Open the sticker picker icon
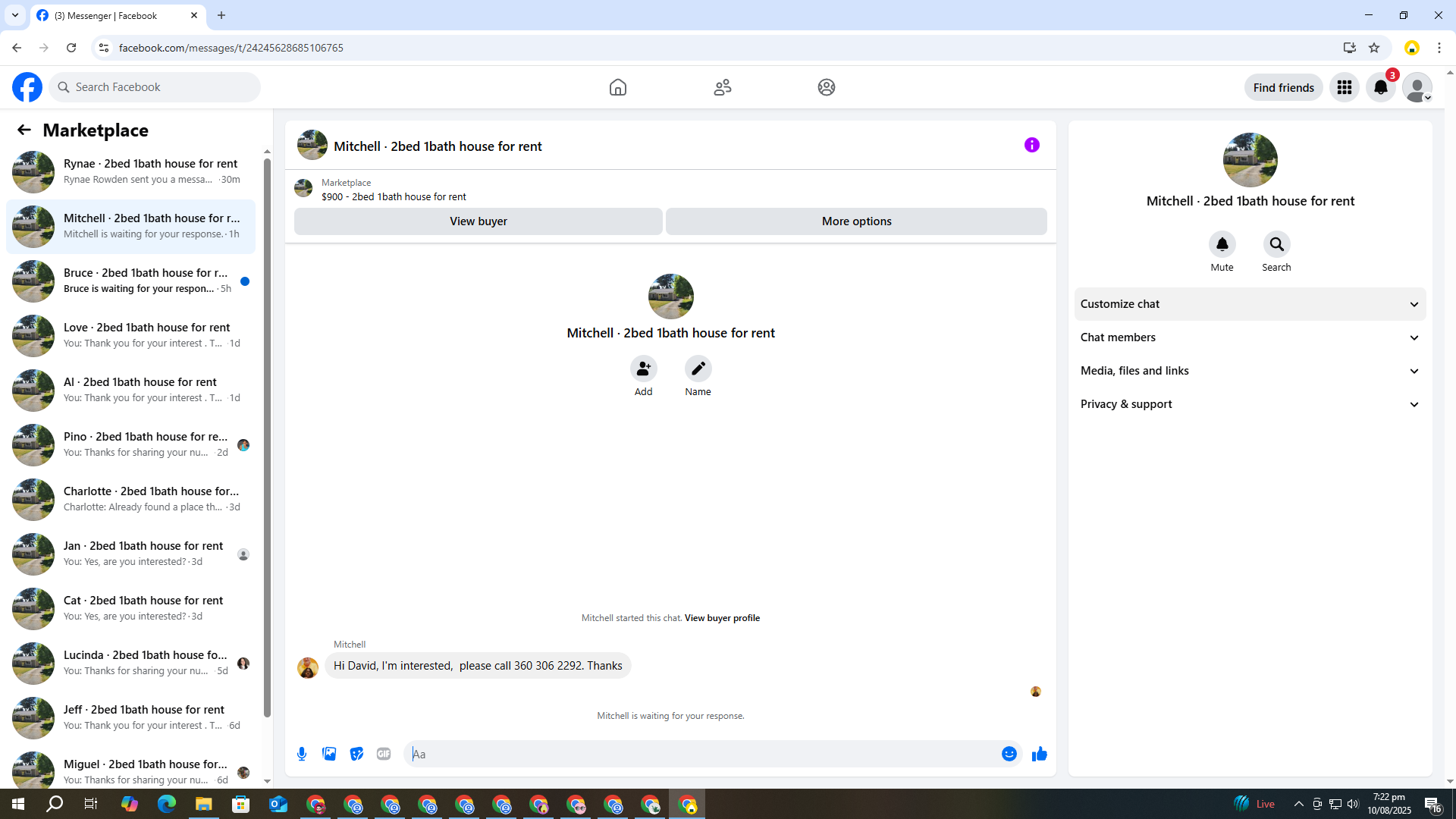This screenshot has height=819, width=1456. (356, 754)
